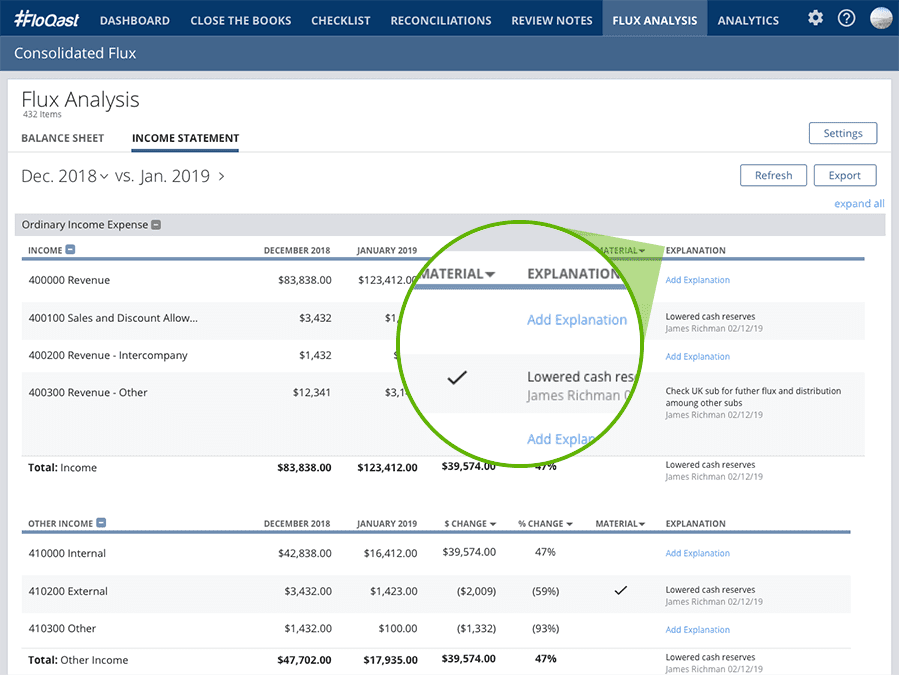900x675 pixels.
Task: Click the expand all link
Action: click(859, 204)
